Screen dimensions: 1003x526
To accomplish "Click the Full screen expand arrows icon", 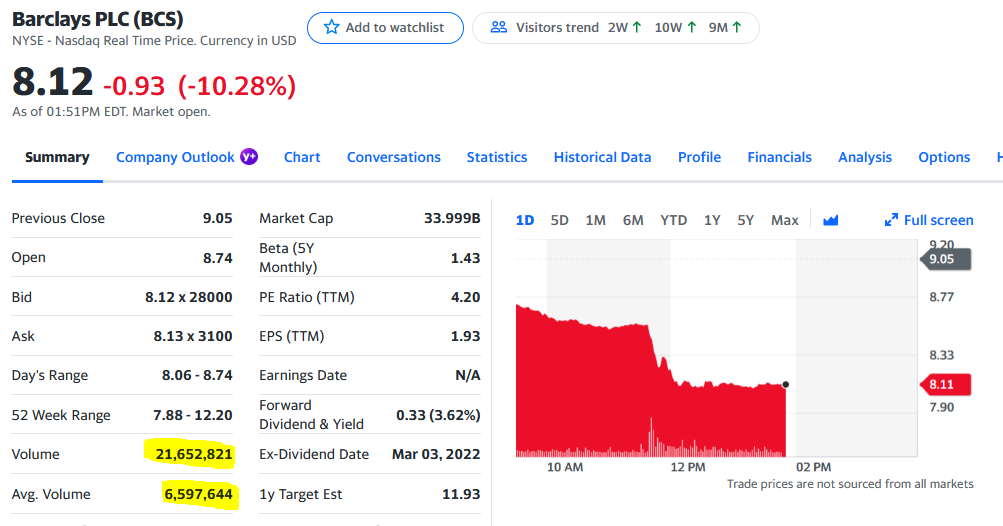I will coord(891,220).
